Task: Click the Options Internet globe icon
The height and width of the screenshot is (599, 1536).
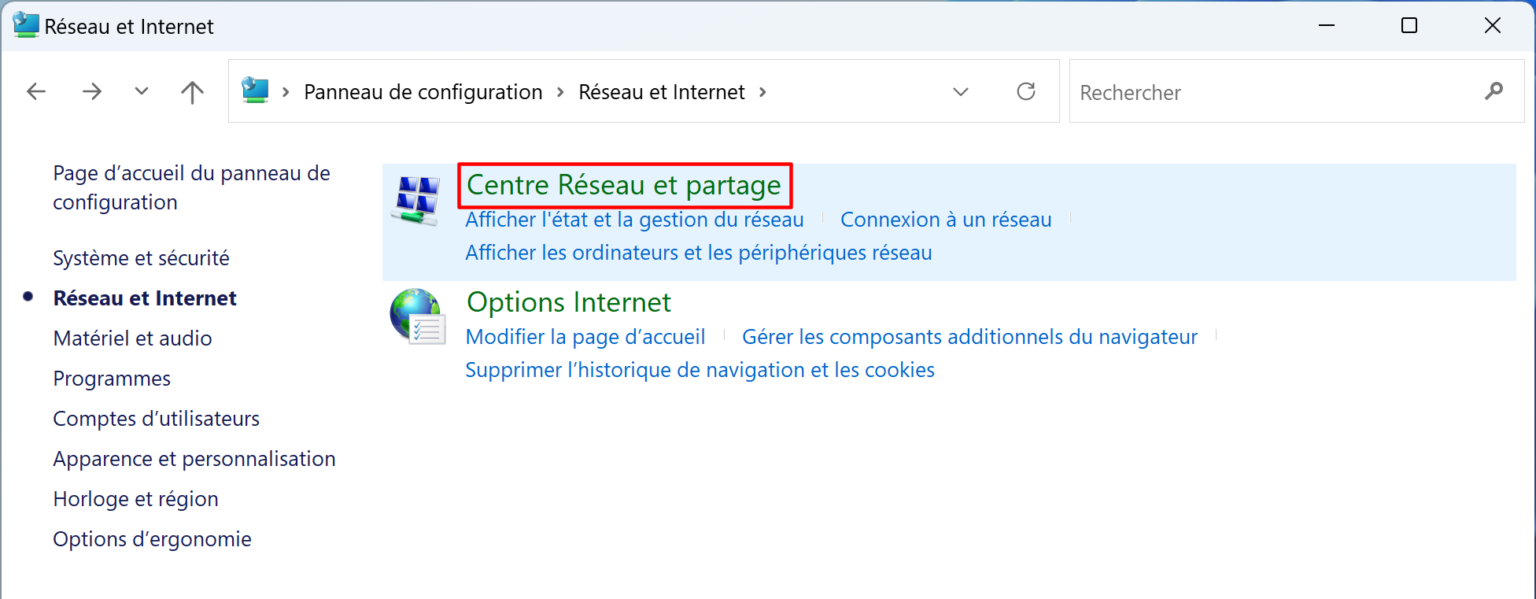Action: click(x=415, y=316)
